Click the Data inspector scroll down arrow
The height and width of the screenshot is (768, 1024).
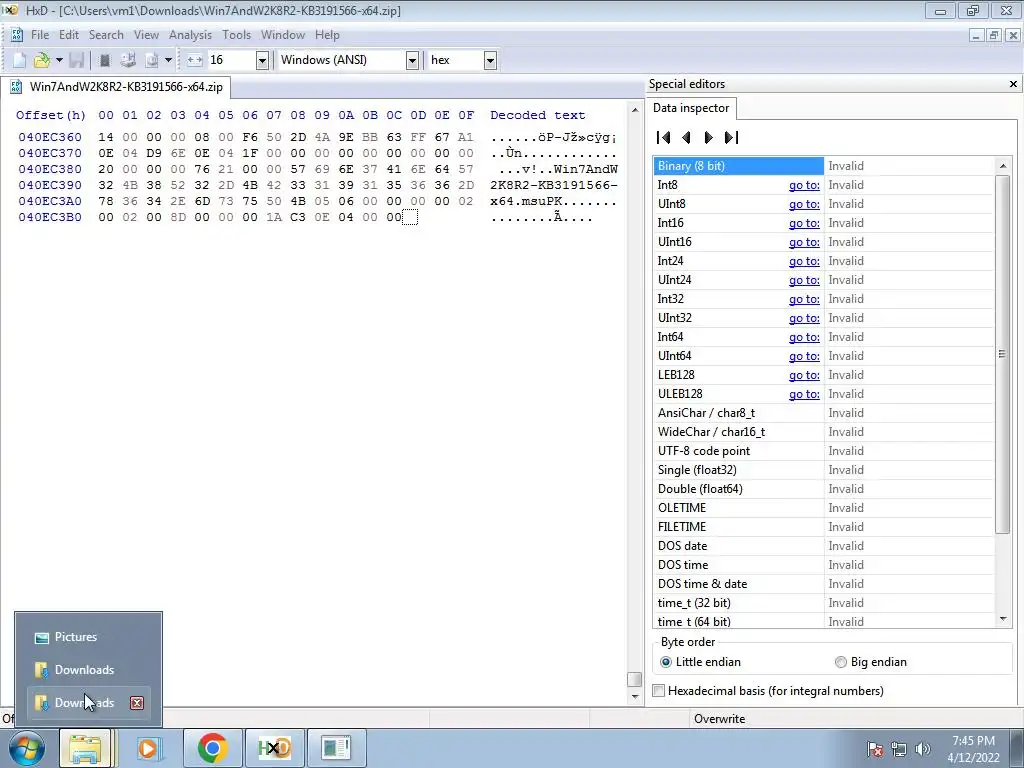click(x=1002, y=619)
